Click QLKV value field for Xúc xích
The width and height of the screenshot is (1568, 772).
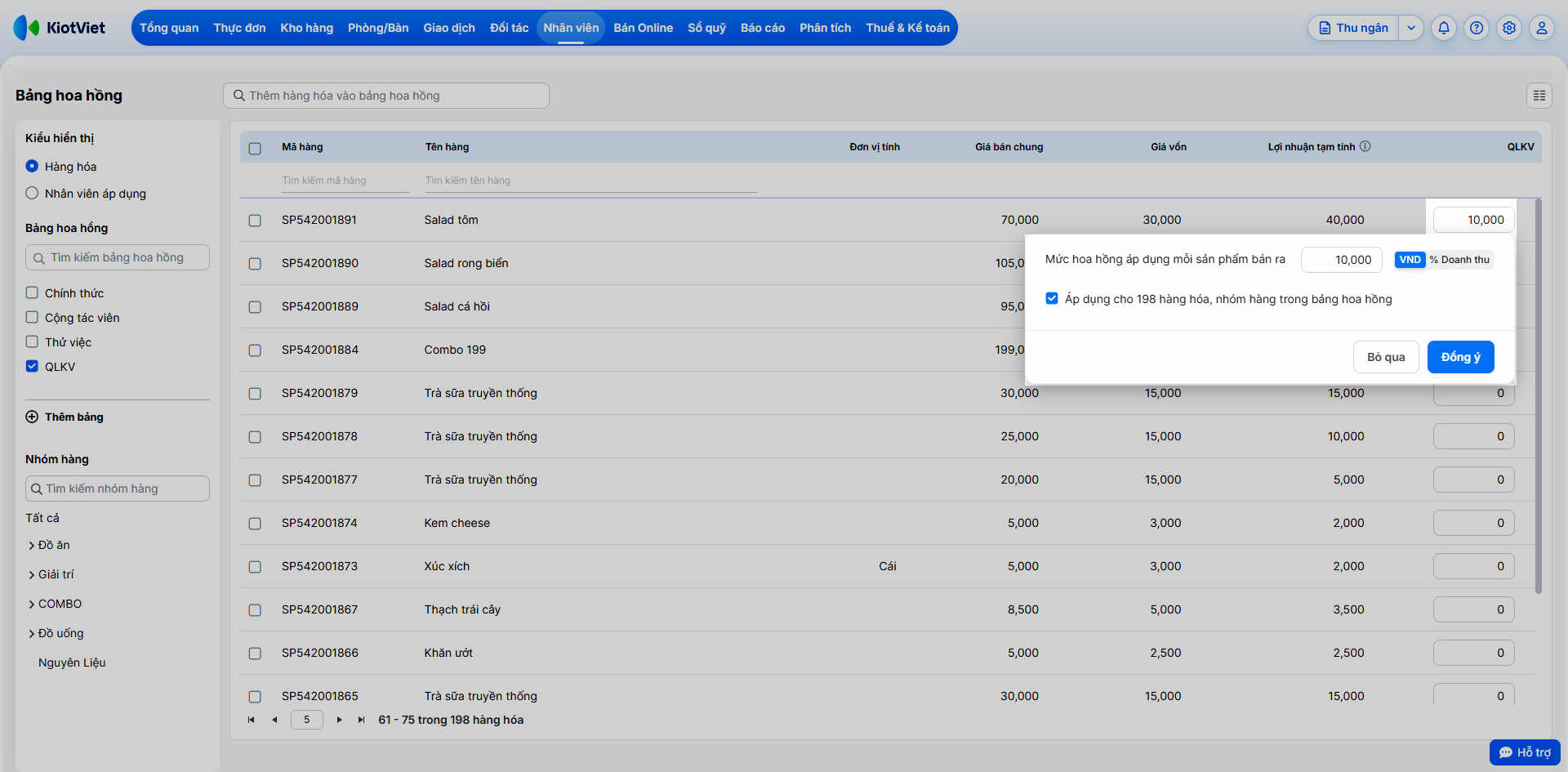coord(1474,566)
